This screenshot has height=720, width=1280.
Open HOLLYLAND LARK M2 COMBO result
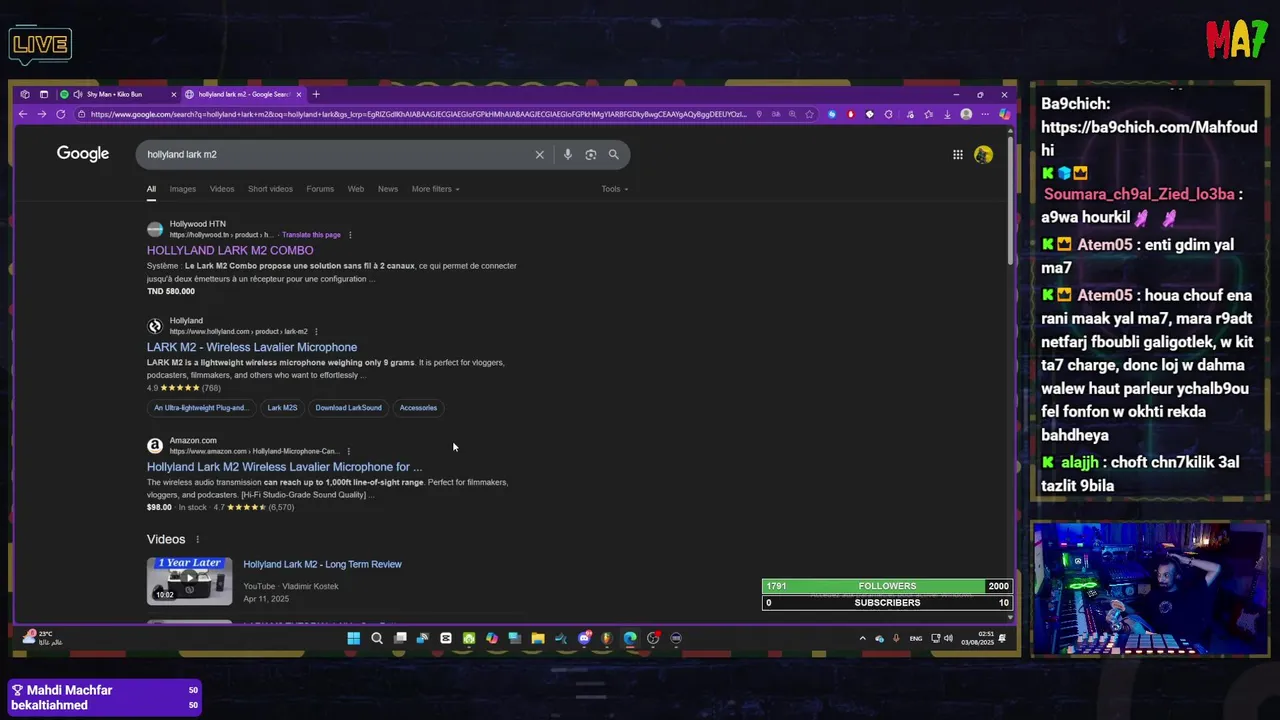(x=230, y=250)
